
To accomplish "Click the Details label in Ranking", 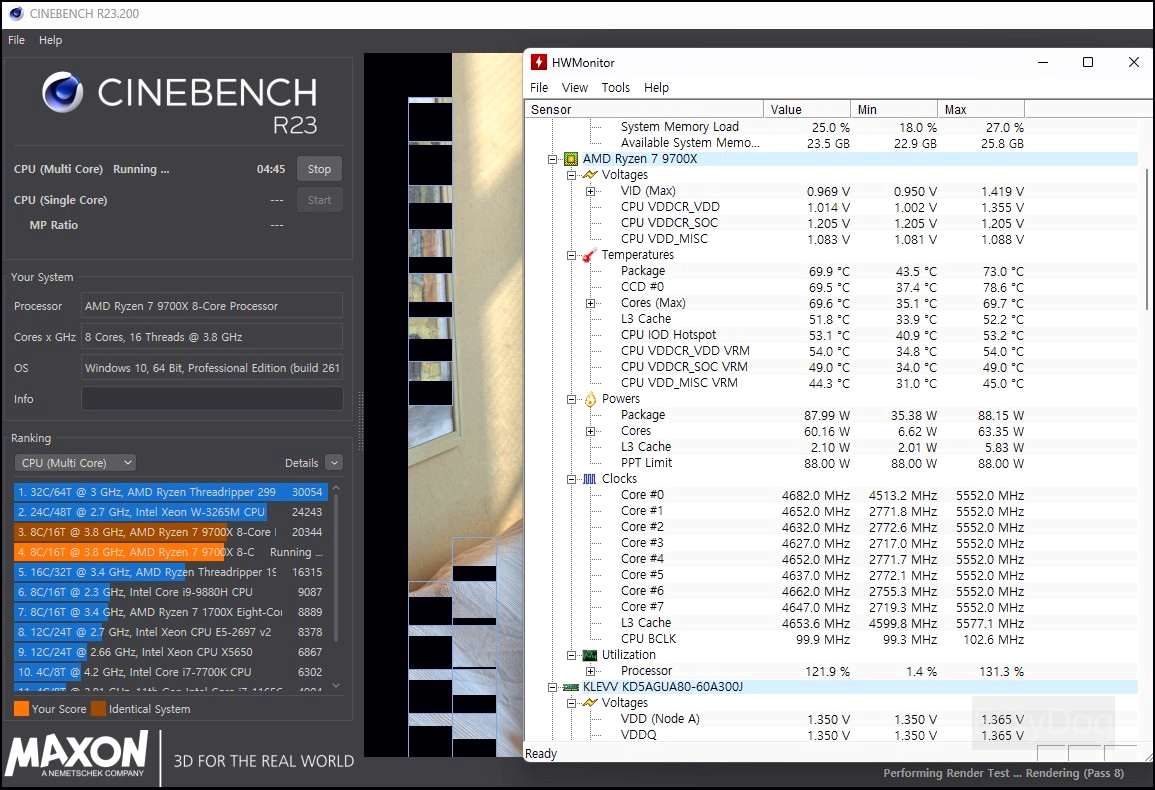I will point(301,463).
